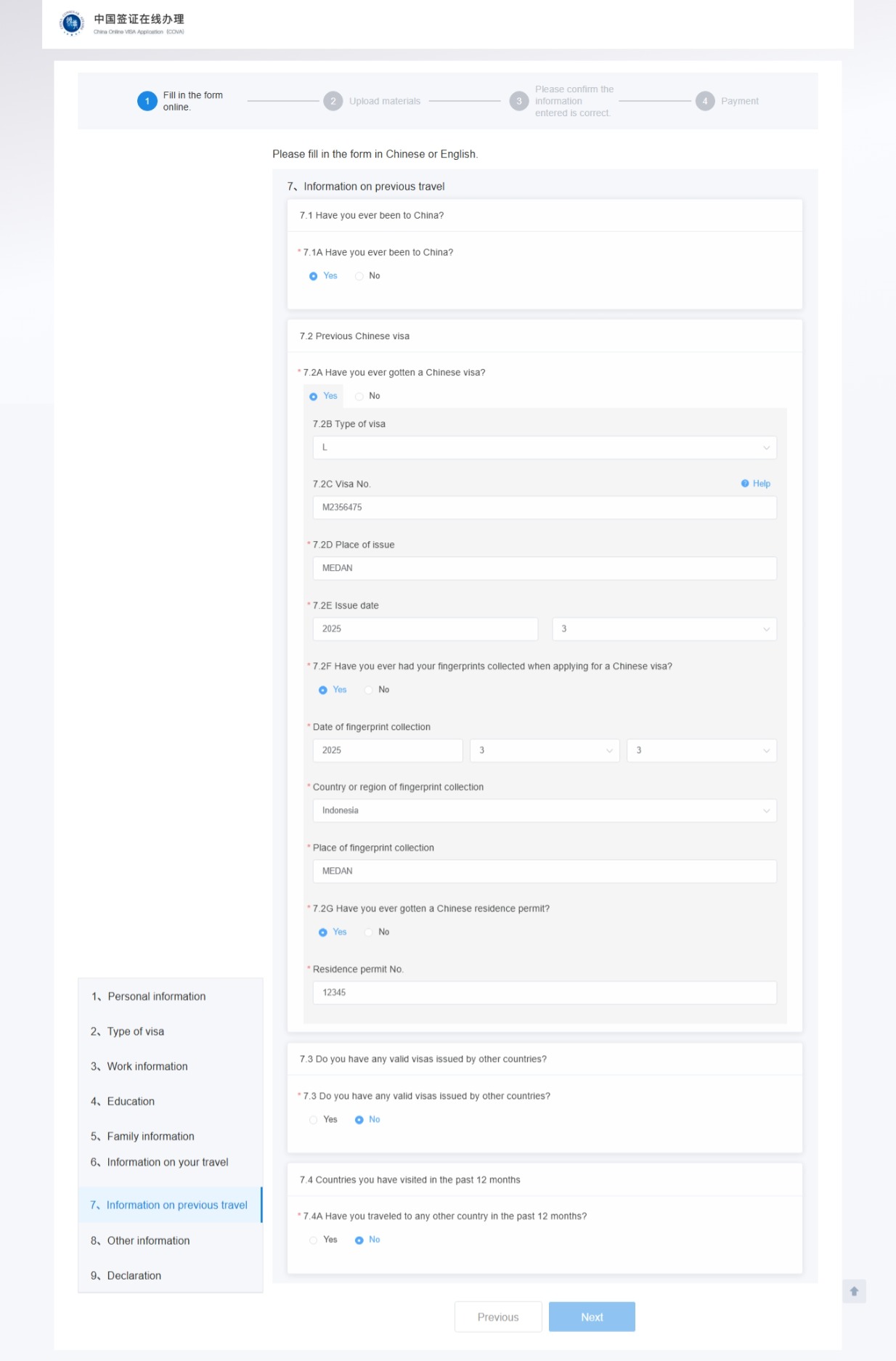
Task: Click the scroll-to-top arrow icon
Action: tap(854, 1291)
